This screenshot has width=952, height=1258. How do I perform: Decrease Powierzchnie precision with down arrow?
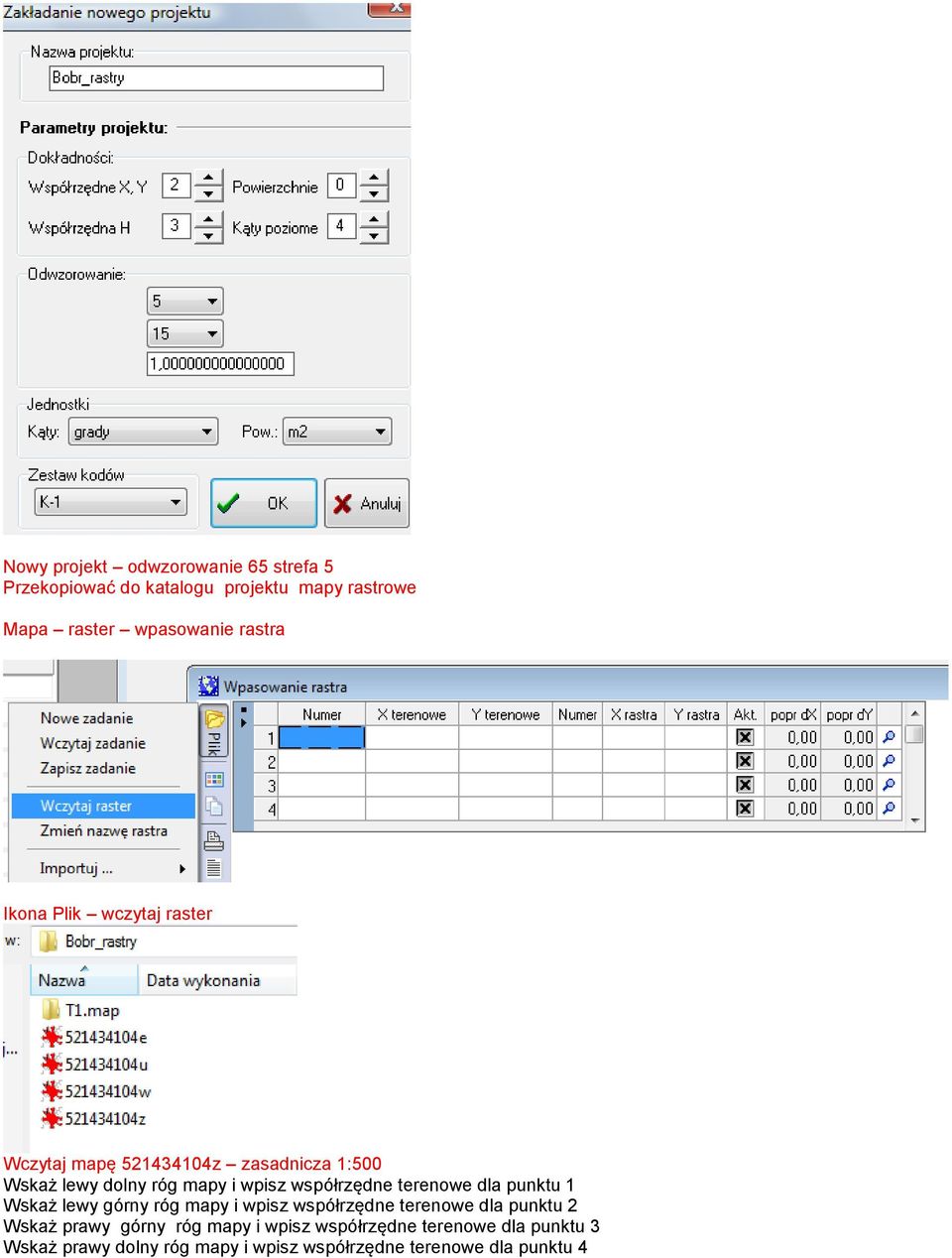pos(374,194)
